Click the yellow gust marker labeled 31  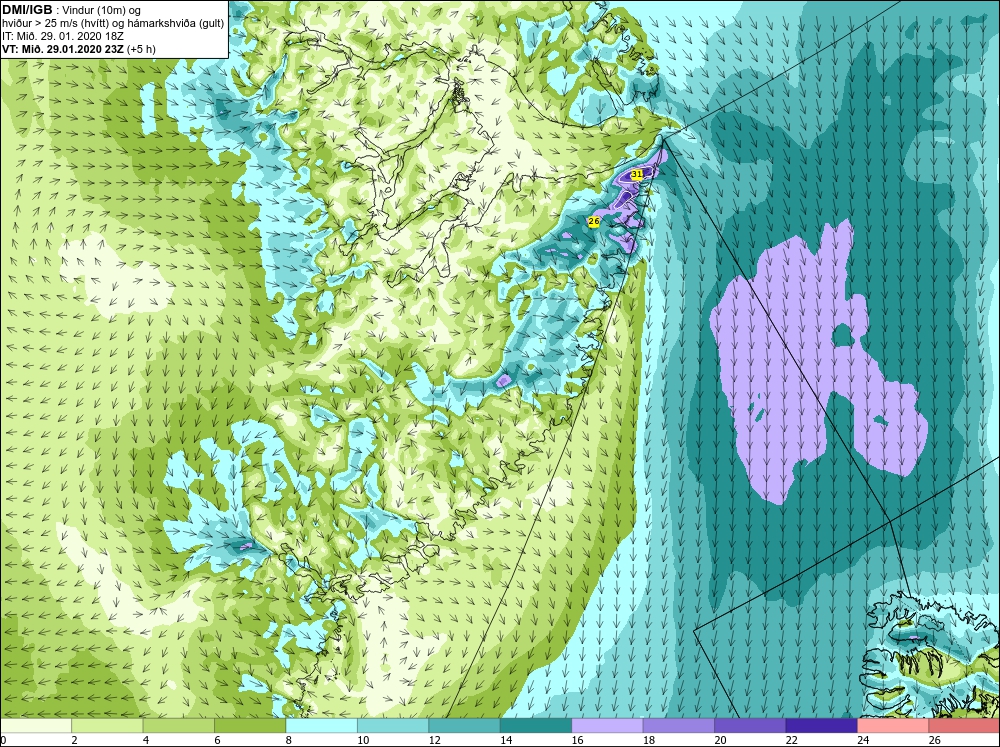tap(636, 174)
